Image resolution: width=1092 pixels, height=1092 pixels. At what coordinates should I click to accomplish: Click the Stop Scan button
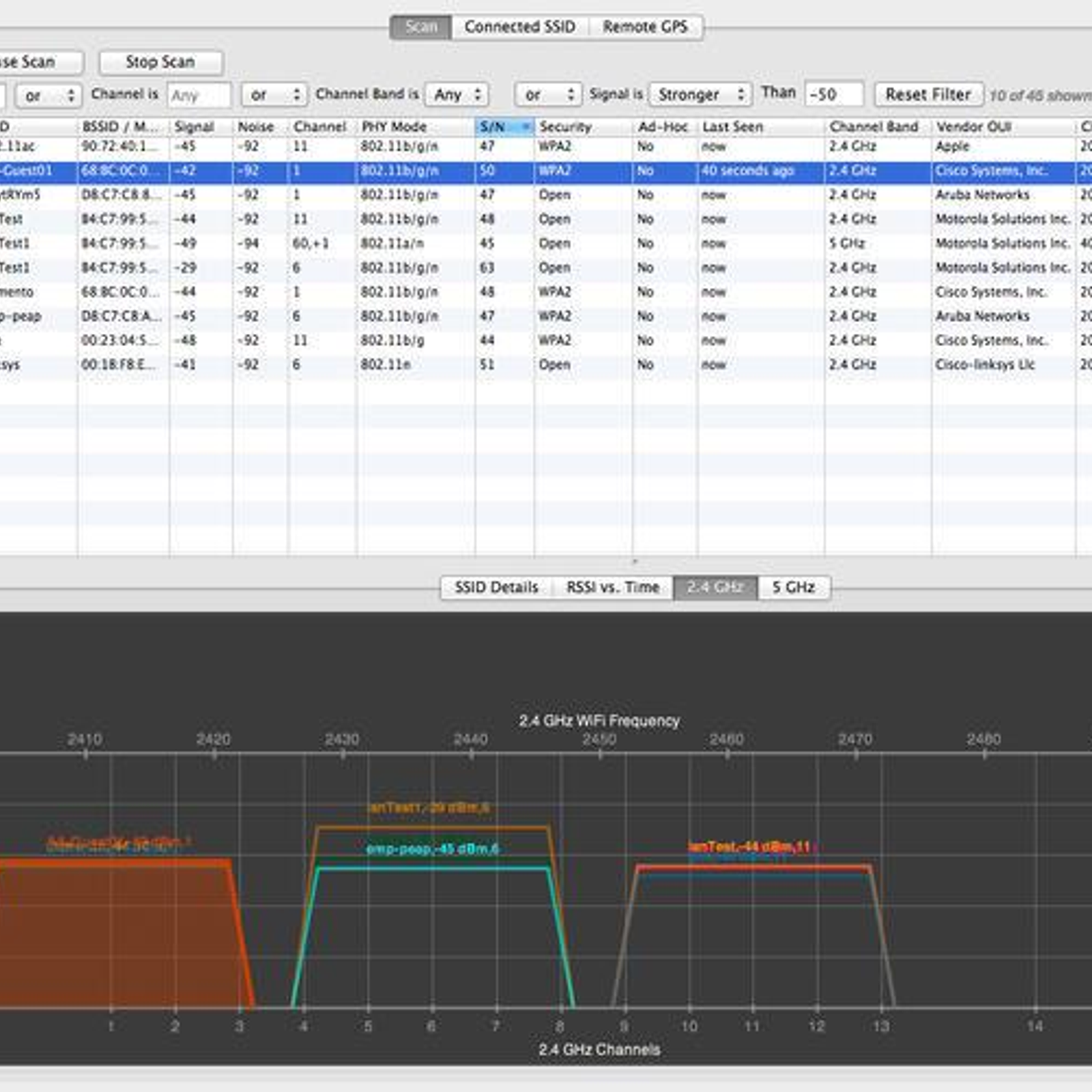click(x=160, y=62)
